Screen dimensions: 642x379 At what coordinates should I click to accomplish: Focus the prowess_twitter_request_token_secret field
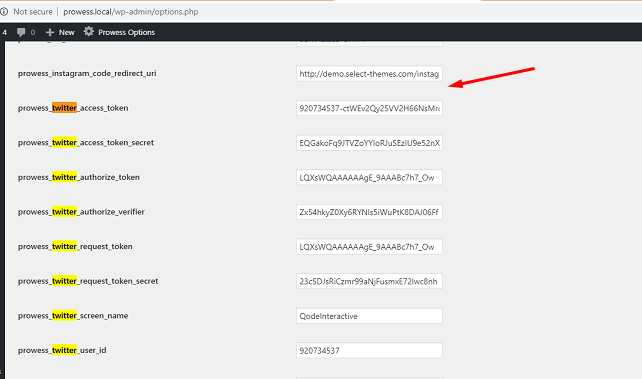369,281
